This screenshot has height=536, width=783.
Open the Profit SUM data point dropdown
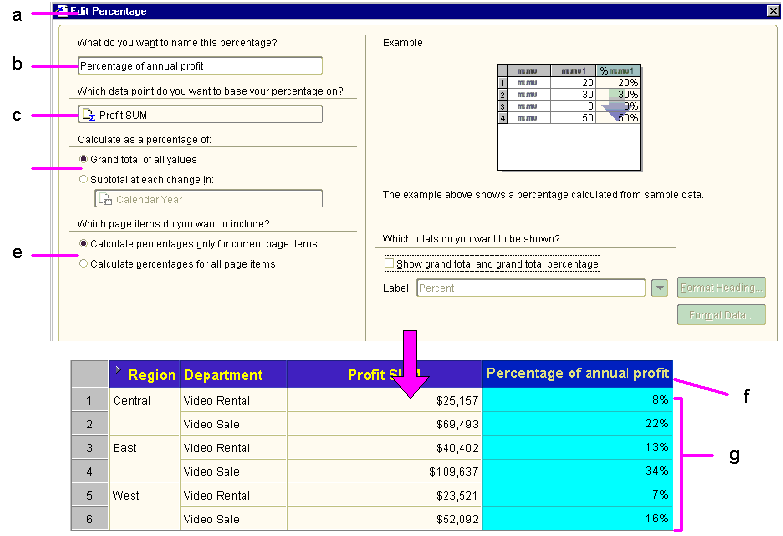pos(200,114)
